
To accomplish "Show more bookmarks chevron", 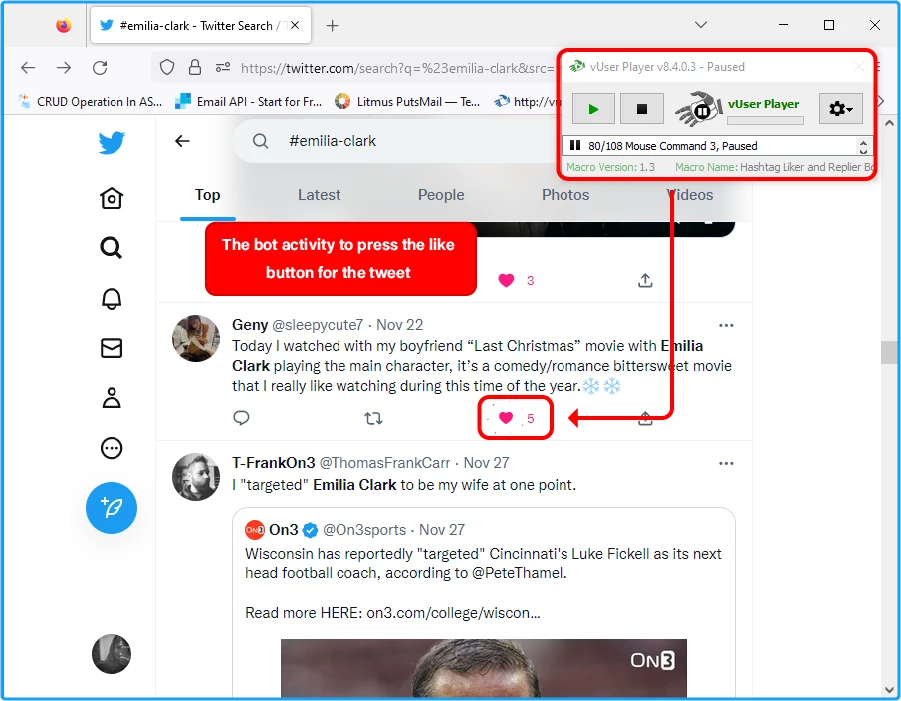I will click(x=881, y=102).
